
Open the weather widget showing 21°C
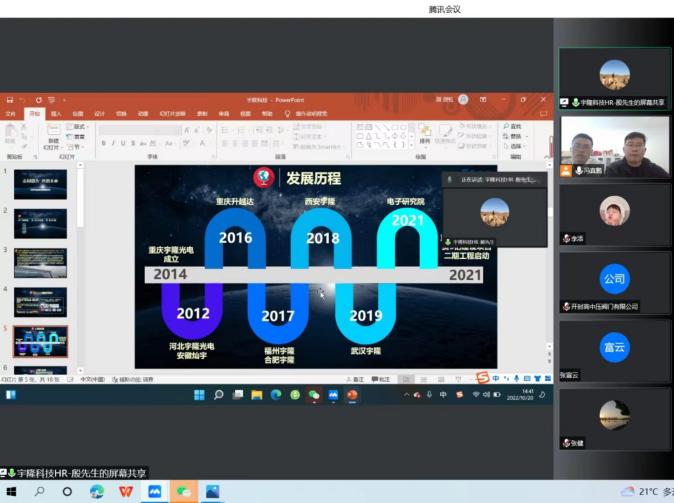[x=645, y=491]
